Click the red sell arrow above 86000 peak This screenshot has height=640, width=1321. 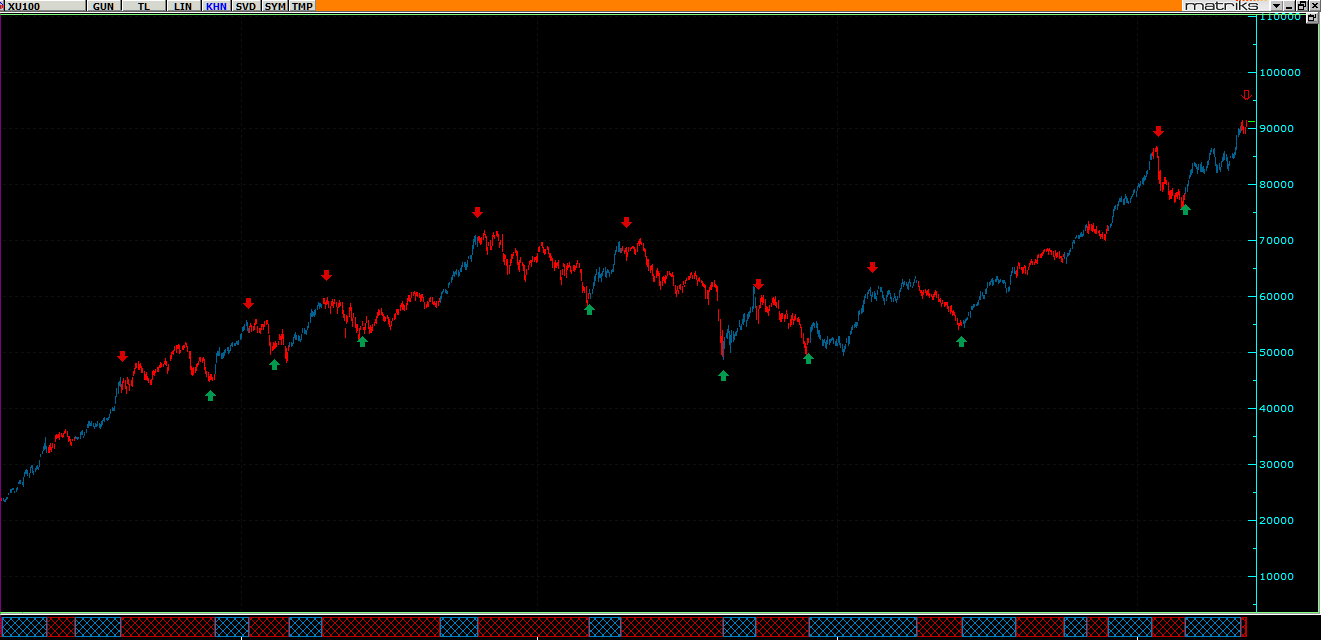(1158, 131)
